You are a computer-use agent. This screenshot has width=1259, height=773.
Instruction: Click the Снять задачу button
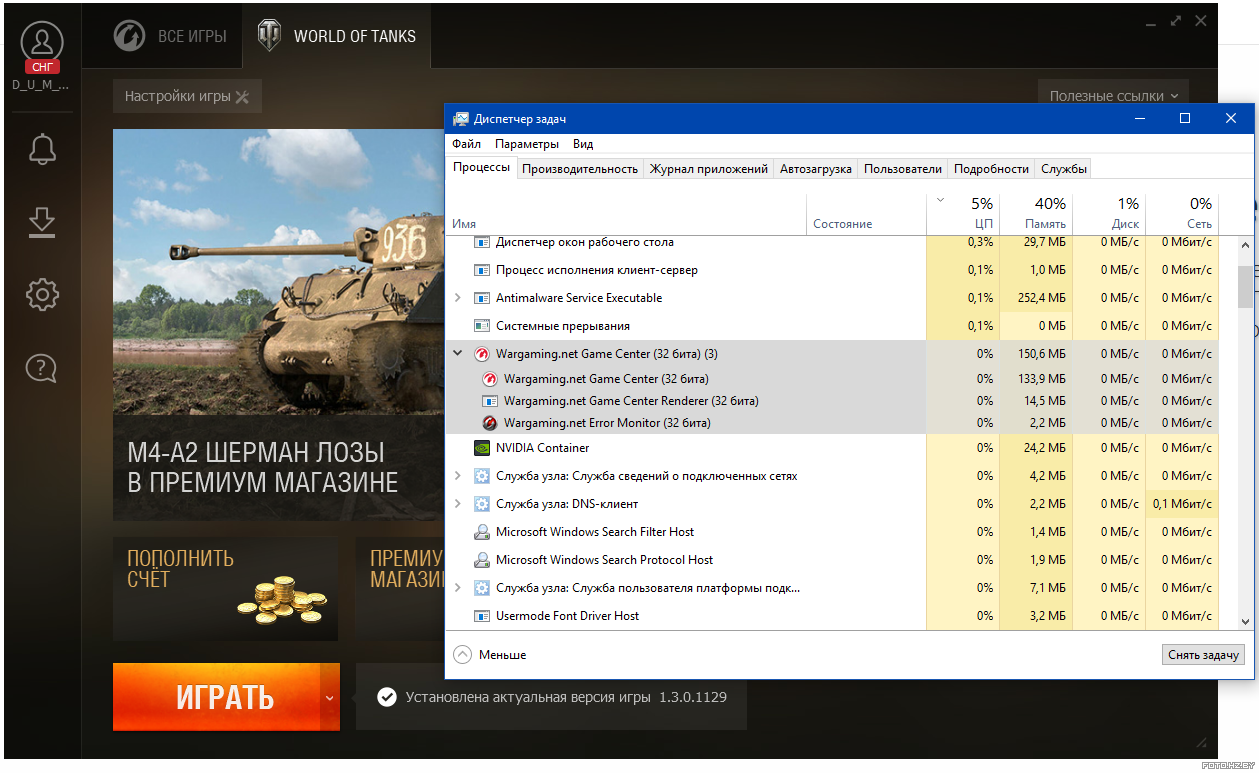[1205, 655]
